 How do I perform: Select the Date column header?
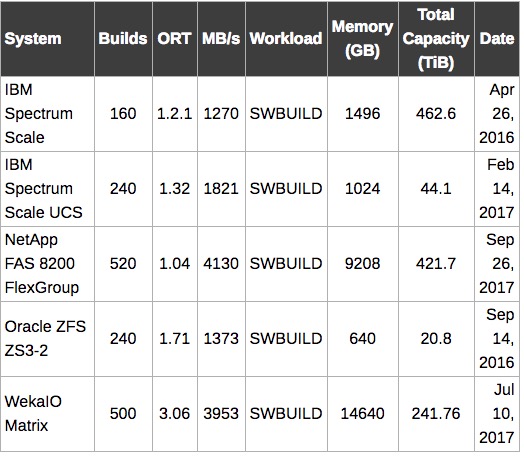[497, 39]
